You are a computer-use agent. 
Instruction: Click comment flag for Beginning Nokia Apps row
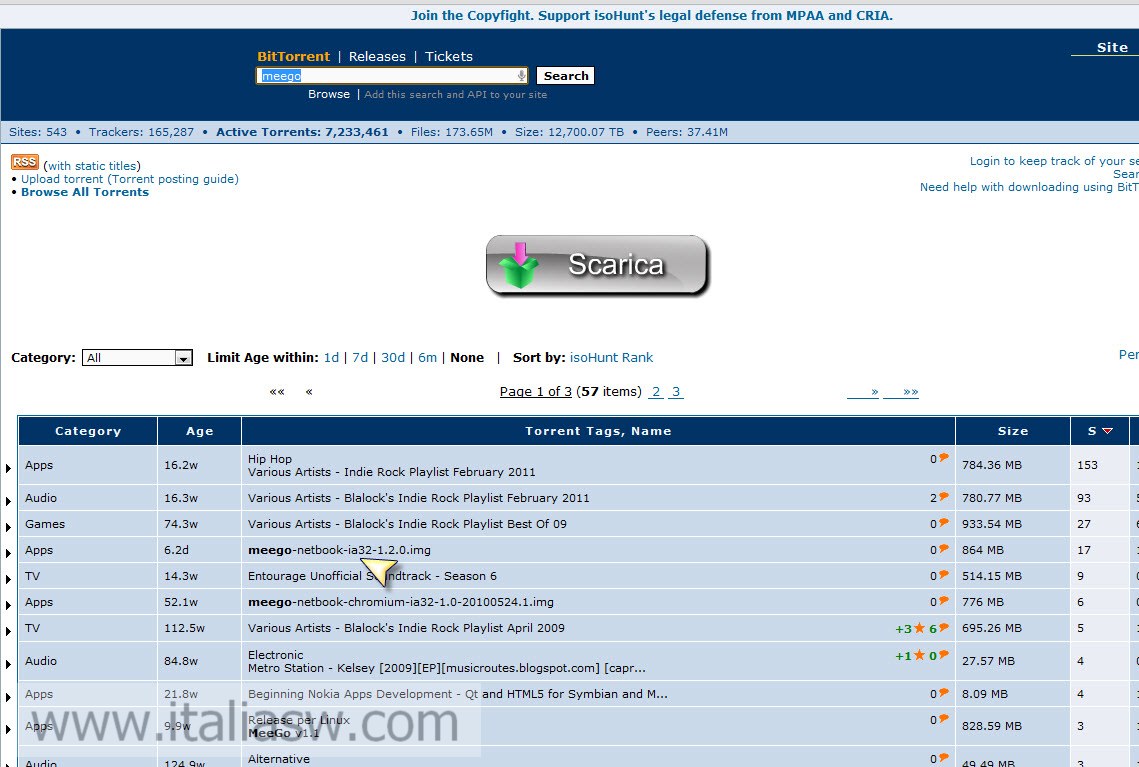point(944,693)
